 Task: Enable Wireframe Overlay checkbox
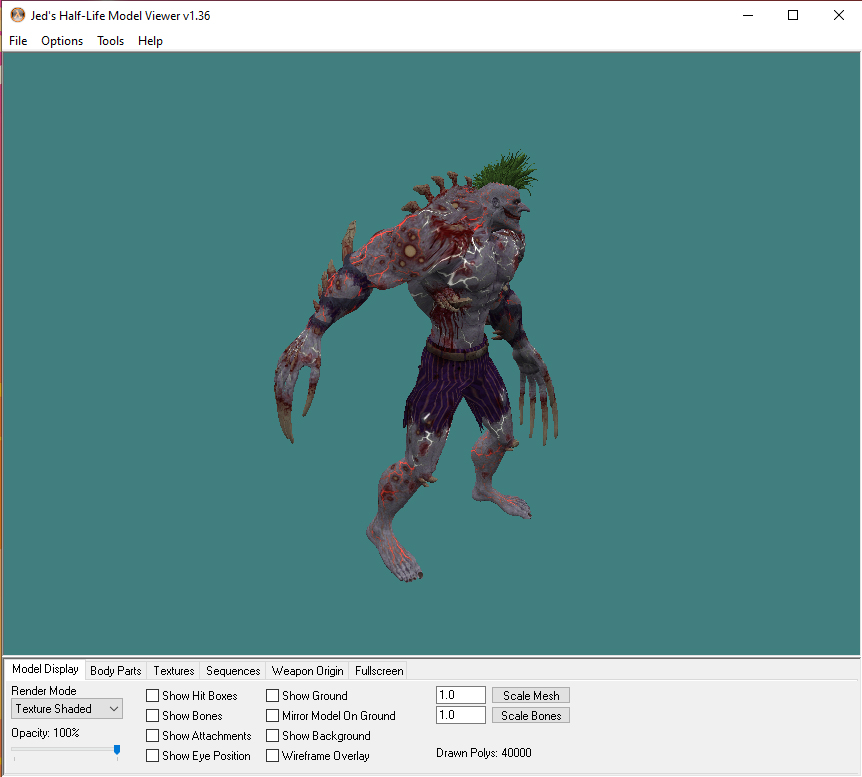coord(272,756)
